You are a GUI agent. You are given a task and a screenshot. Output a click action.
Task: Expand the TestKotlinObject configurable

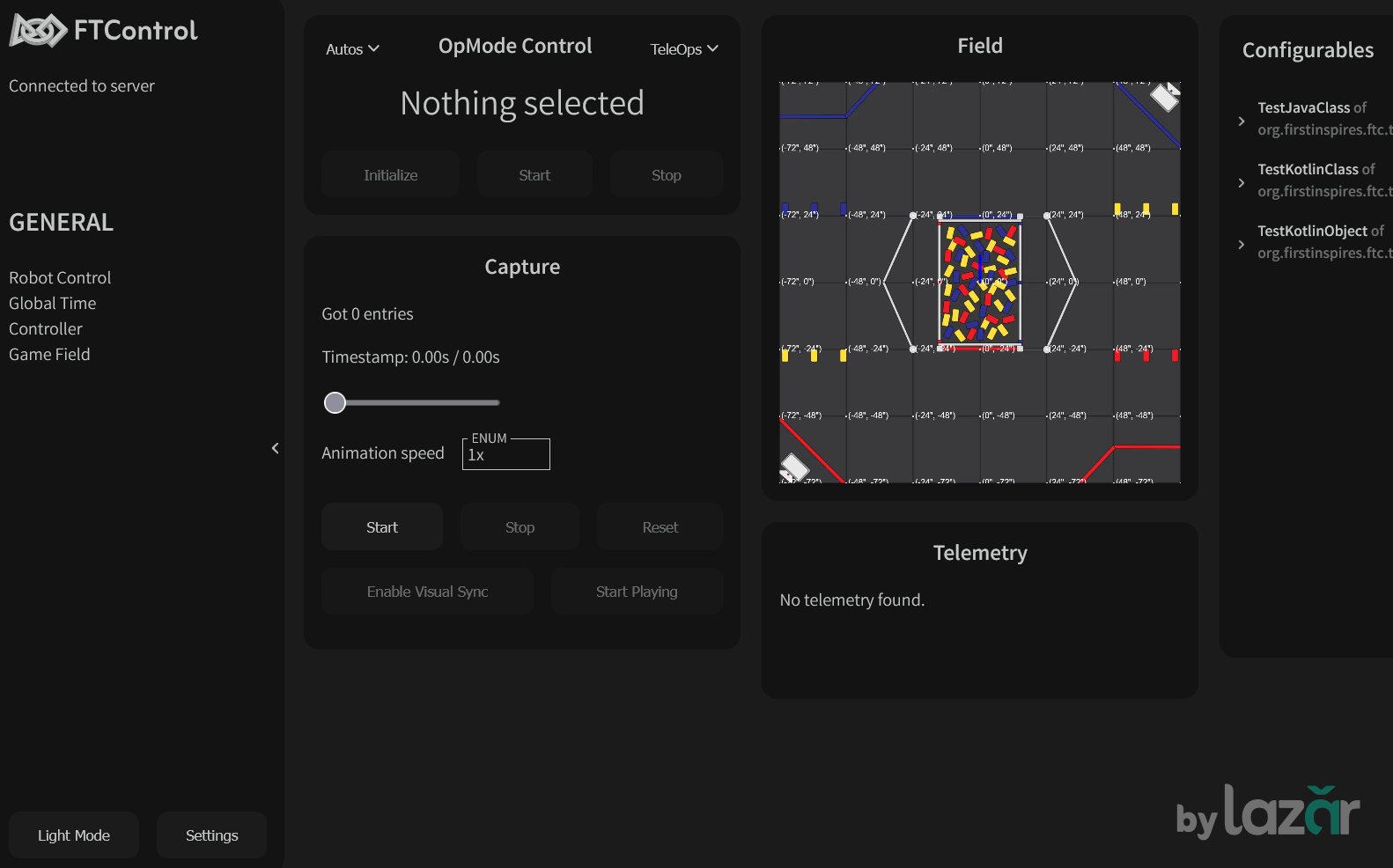point(1242,244)
